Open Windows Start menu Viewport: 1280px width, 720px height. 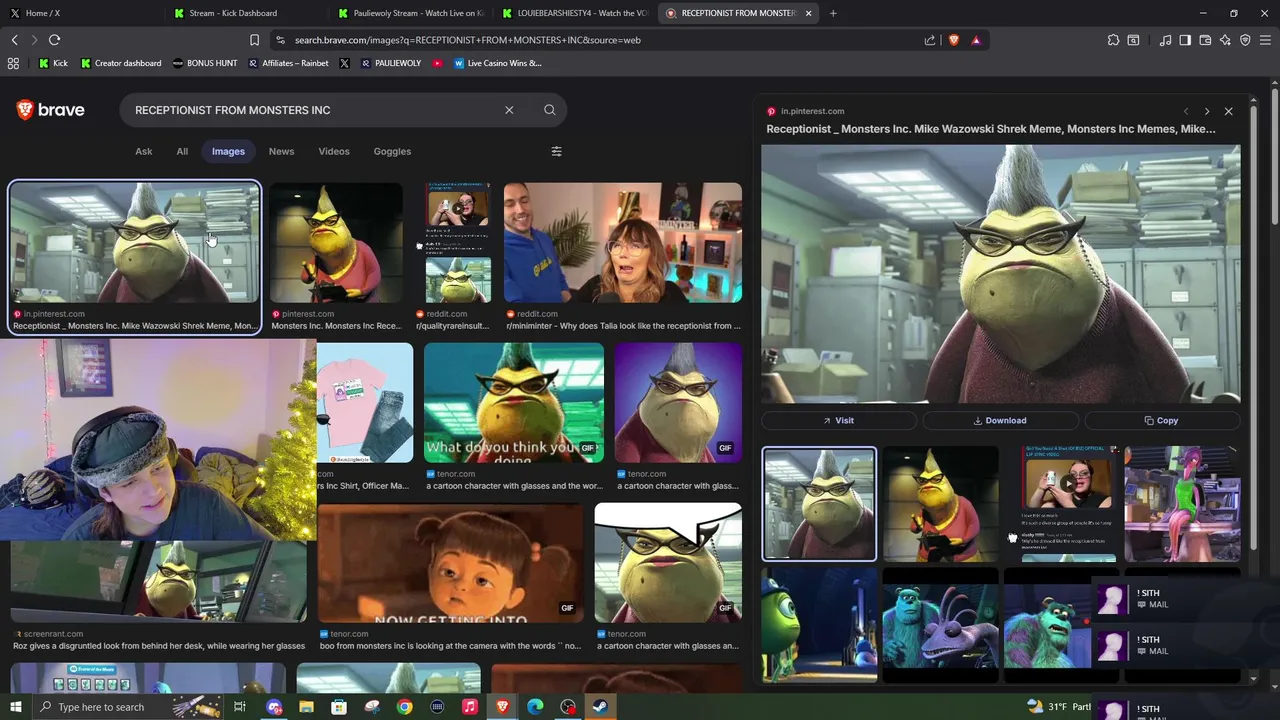click(x=15, y=707)
